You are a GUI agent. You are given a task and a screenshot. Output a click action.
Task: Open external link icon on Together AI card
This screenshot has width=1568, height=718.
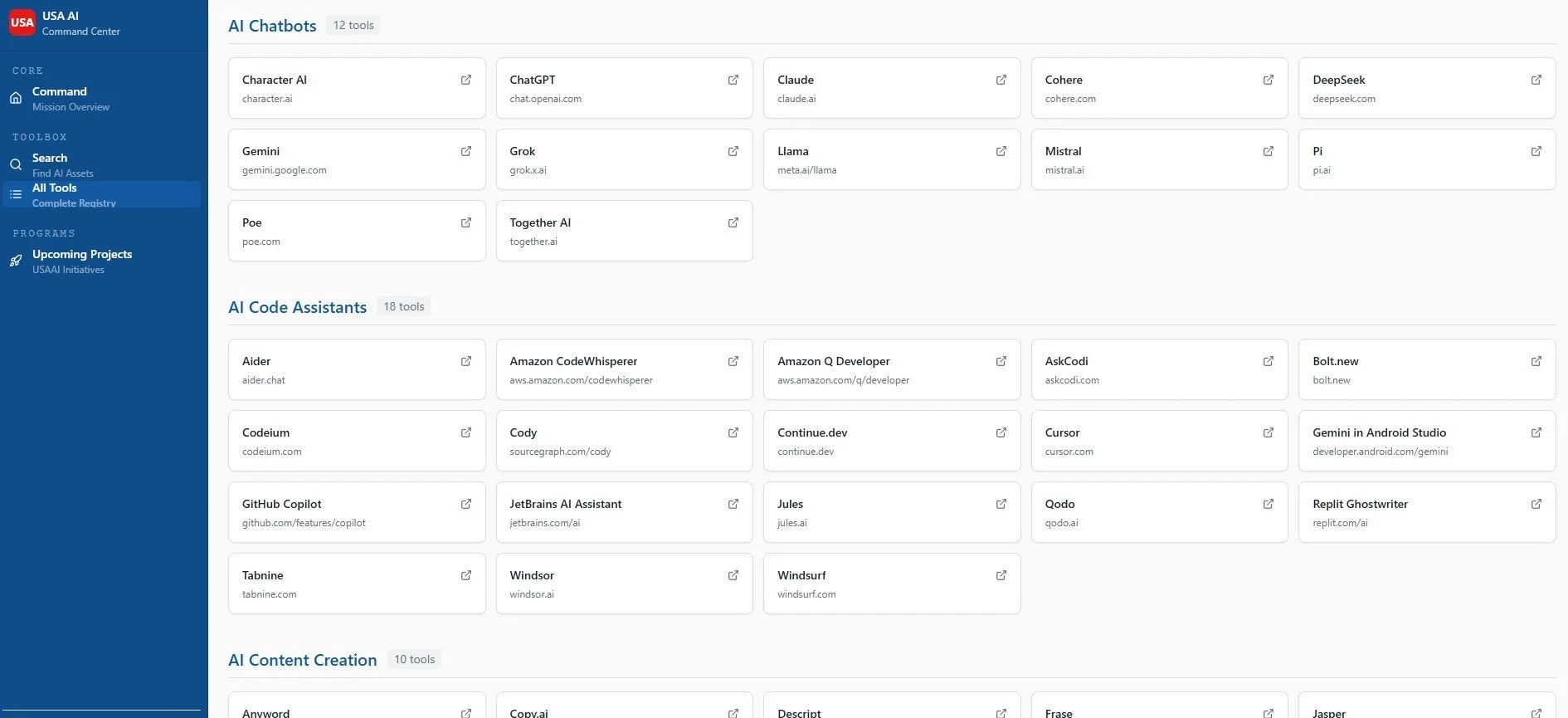pyautogui.click(x=733, y=222)
